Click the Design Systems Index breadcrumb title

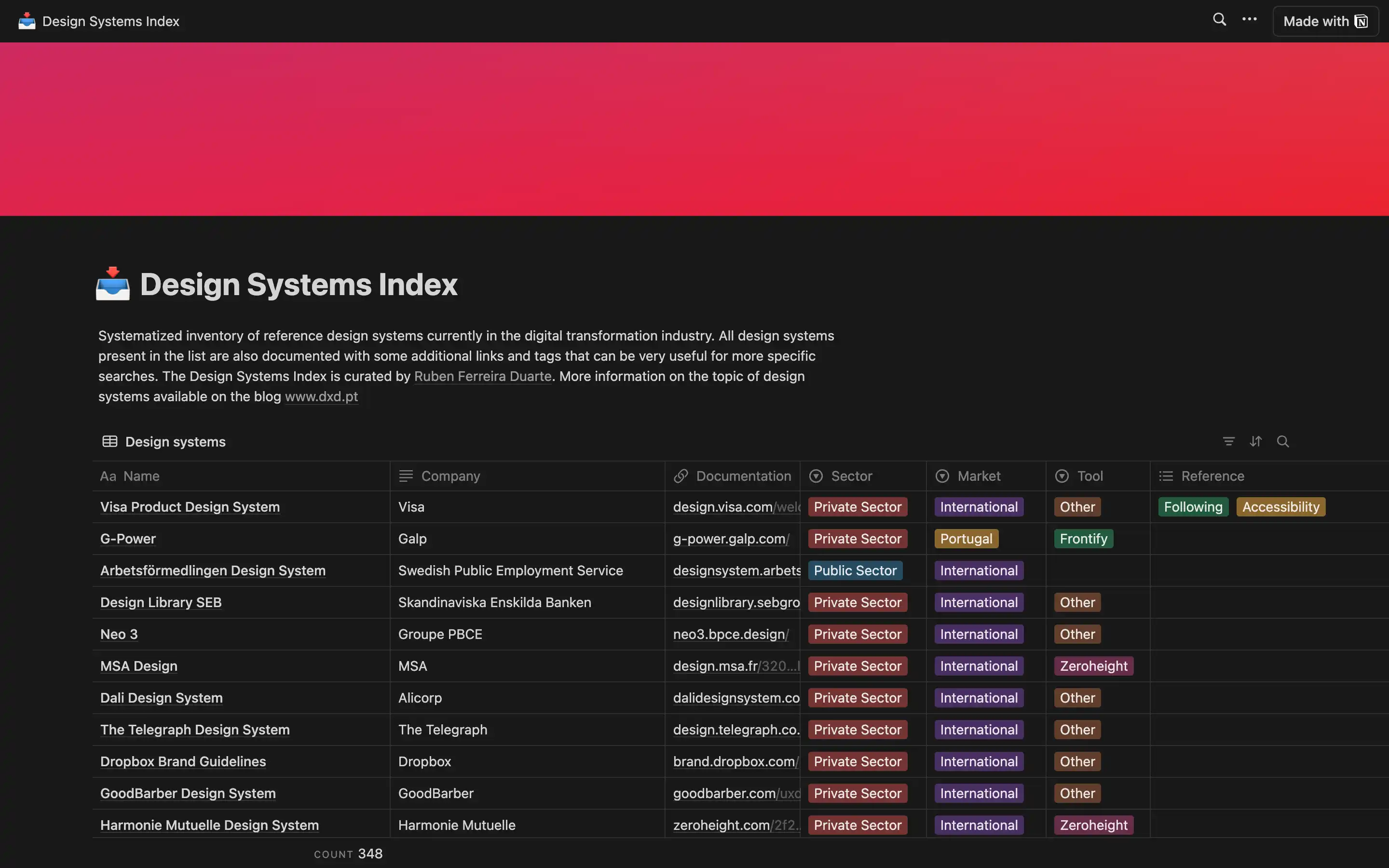click(x=111, y=21)
